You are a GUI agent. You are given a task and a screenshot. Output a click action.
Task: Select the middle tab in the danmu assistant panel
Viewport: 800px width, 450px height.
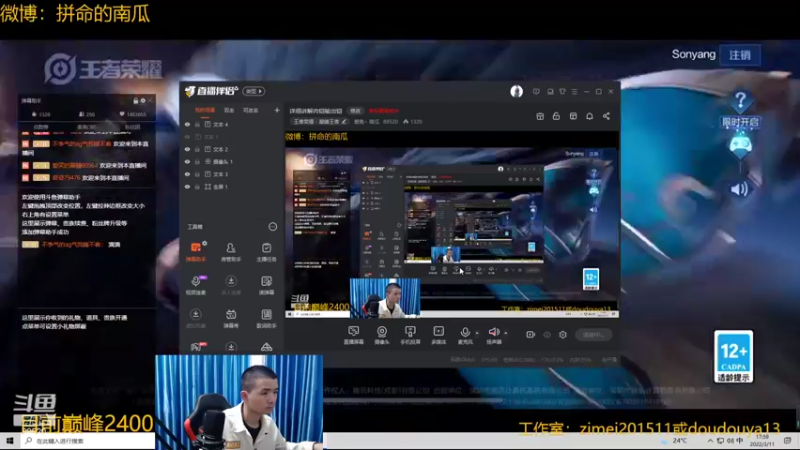[87, 127]
